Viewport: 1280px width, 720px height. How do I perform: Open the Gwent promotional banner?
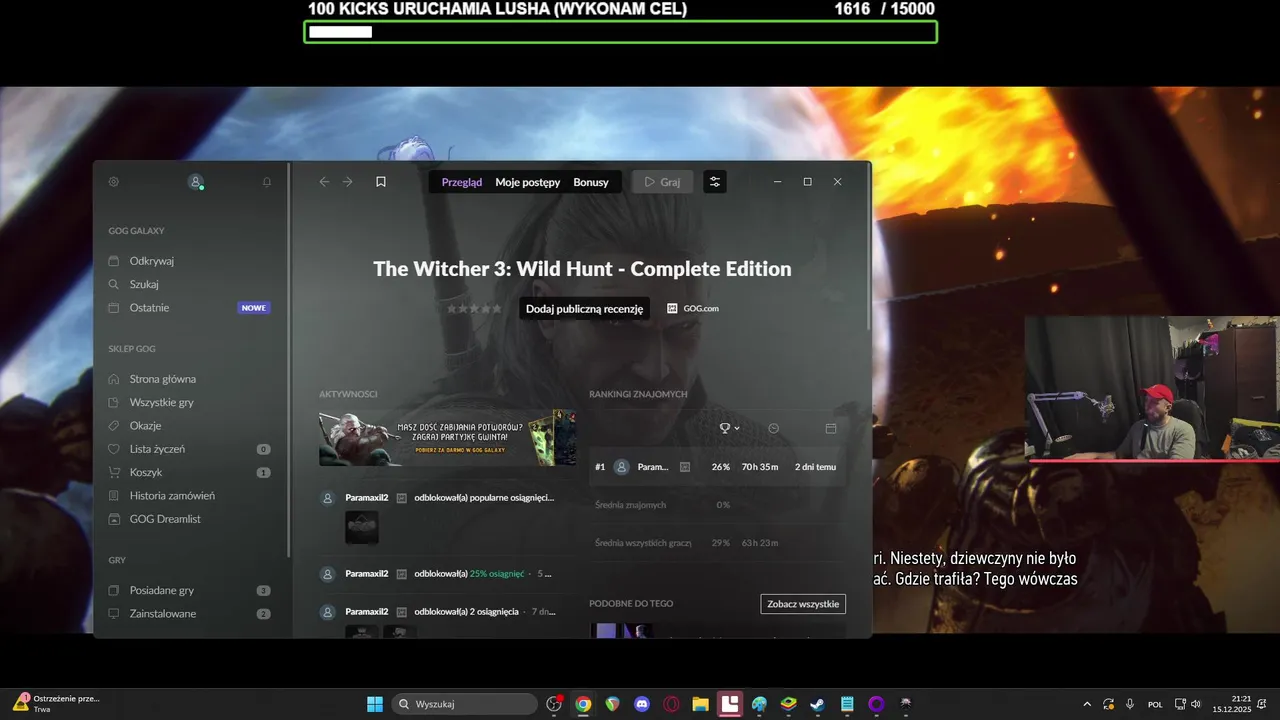pos(447,438)
